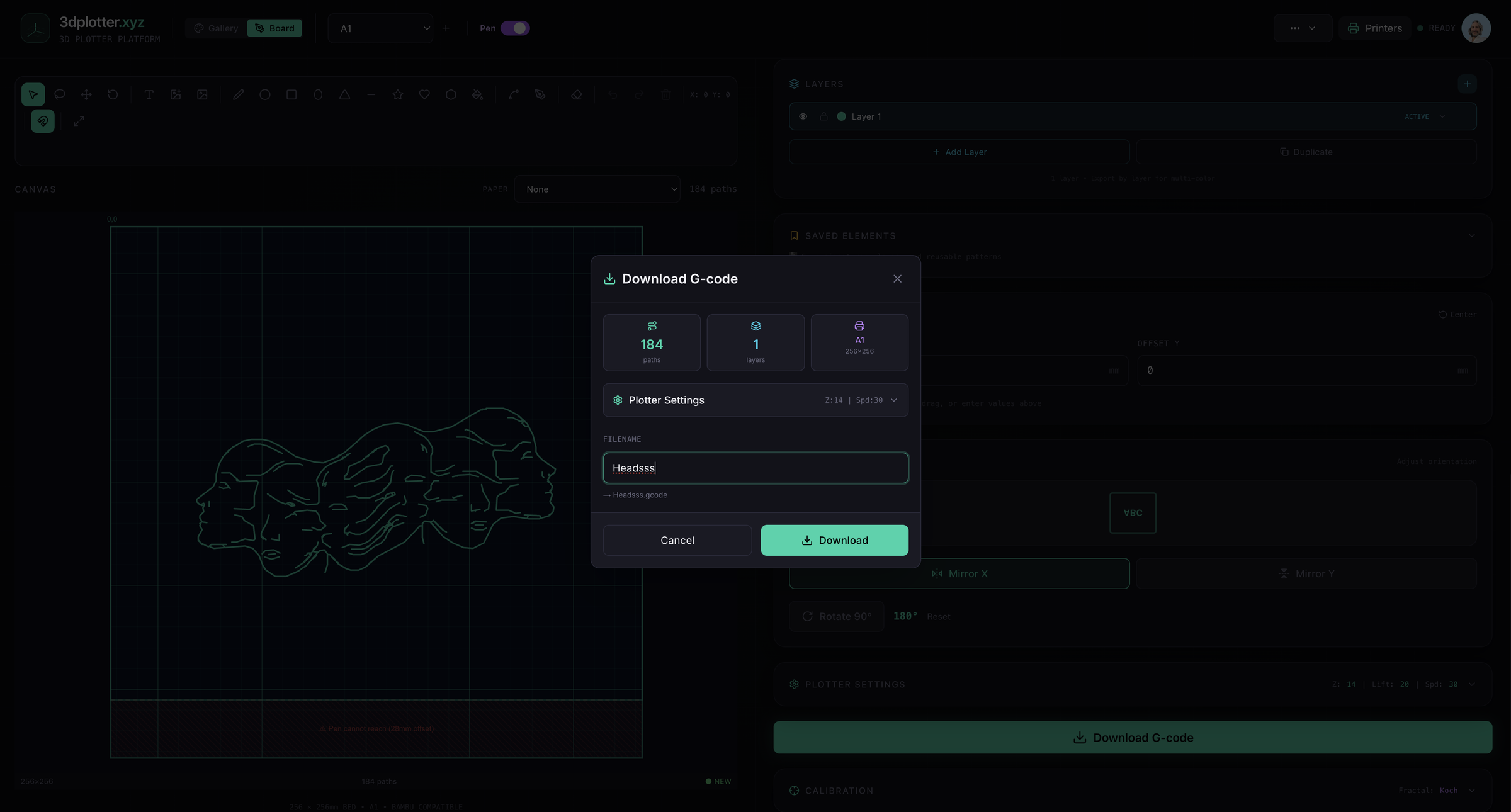Image resolution: width=1511 pixels, height=812 pixels.
Task: Click the expand fullscreen arrows icon
Action: click(x=79, y=121)
